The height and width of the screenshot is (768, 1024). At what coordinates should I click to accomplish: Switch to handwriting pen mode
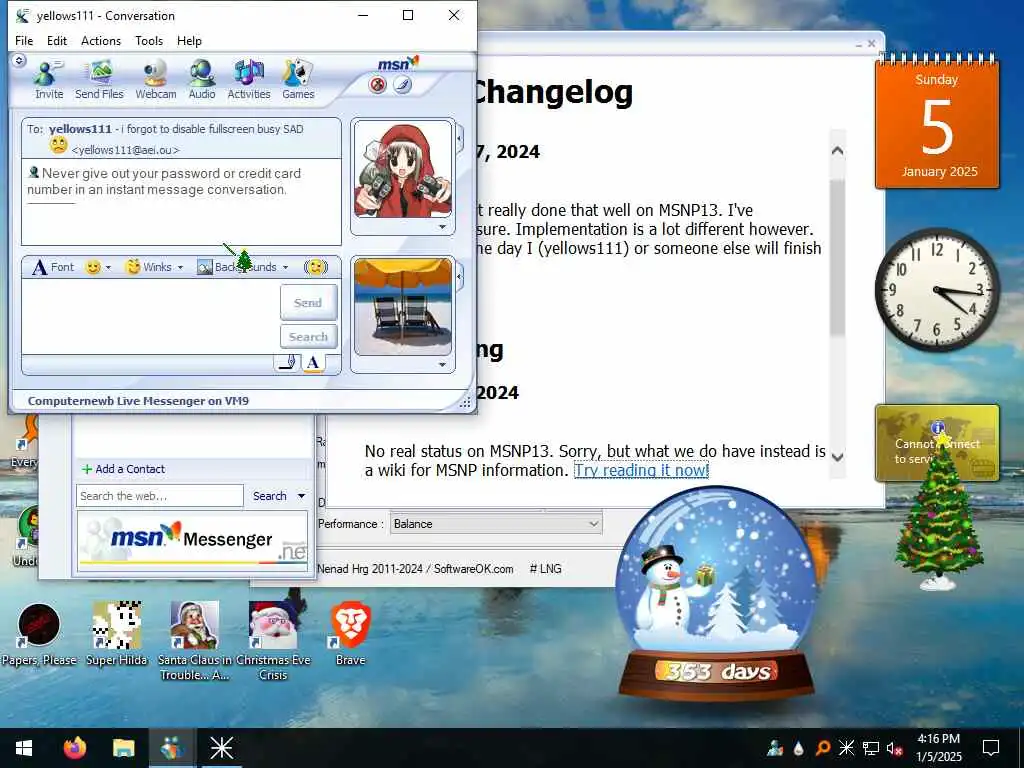coord(287,363)
